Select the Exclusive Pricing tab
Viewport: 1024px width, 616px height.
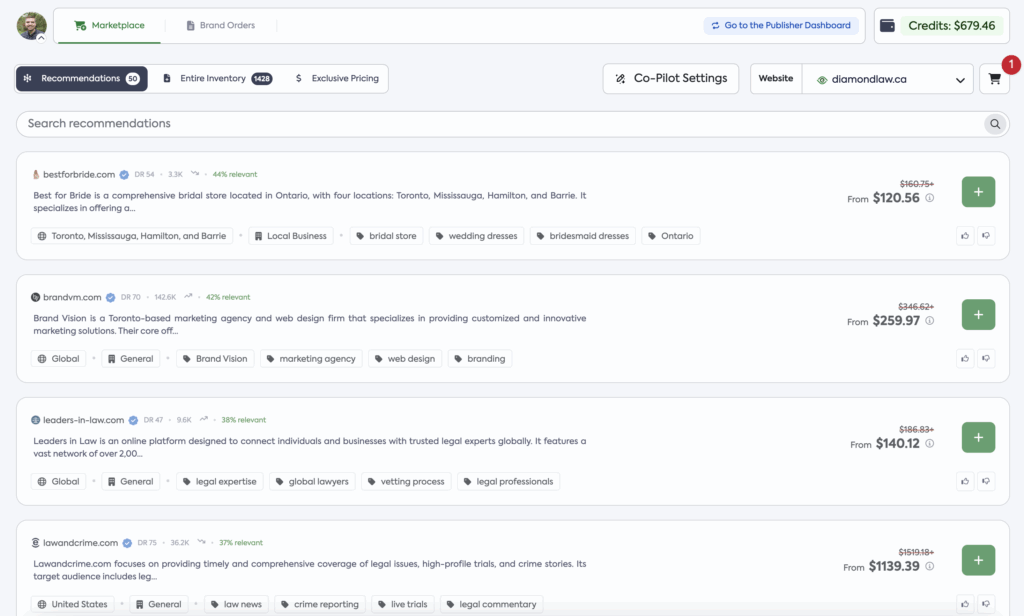click(337, 78)
